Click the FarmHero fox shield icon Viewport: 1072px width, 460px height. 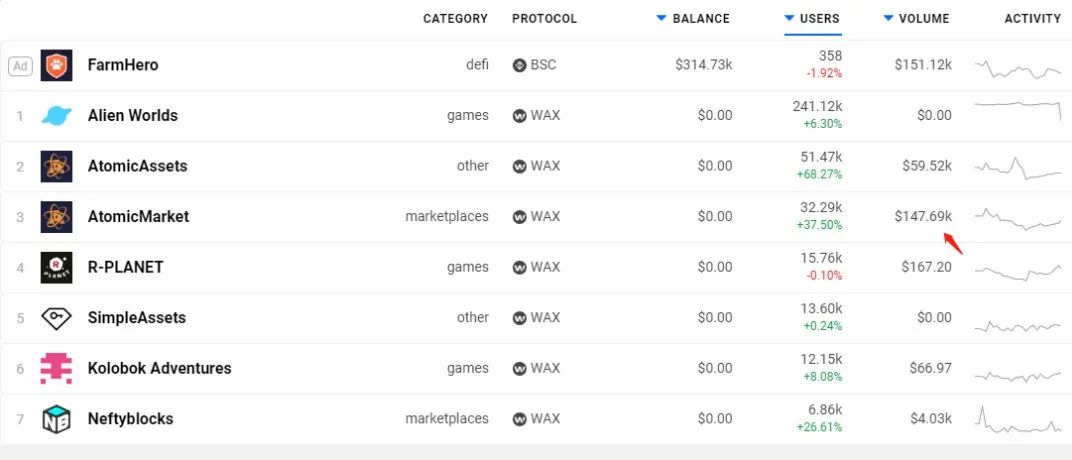click(x=56, y=65)
